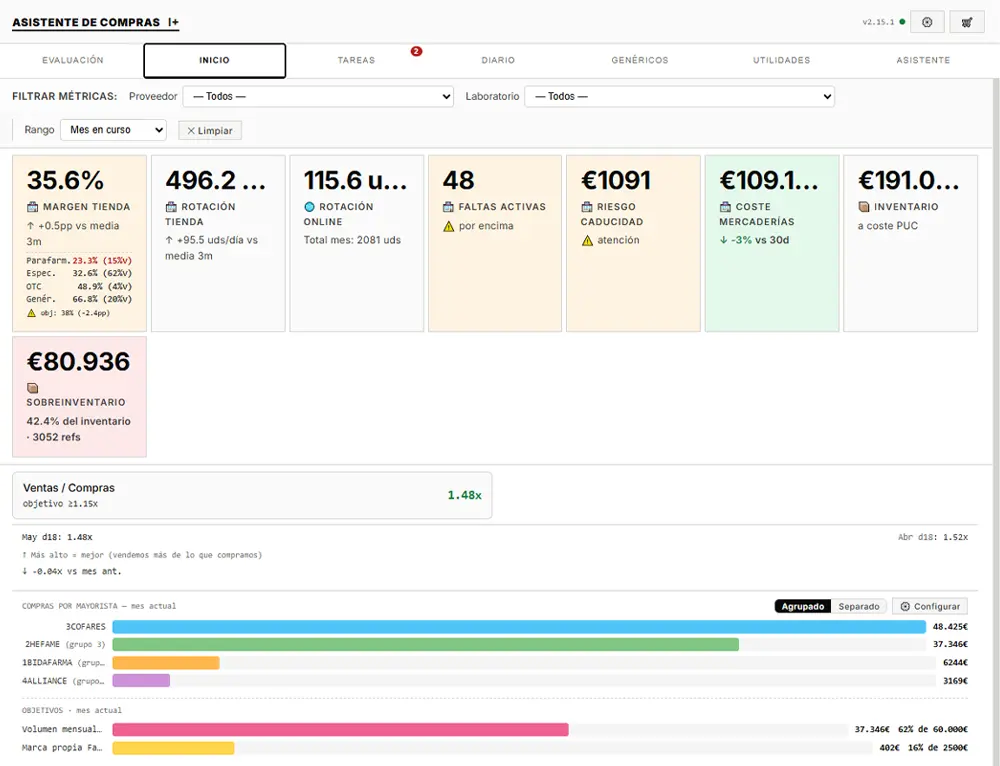Go to the Evaluación tab
This screenshot has height=766, width=1000.
tap(73, 60)
